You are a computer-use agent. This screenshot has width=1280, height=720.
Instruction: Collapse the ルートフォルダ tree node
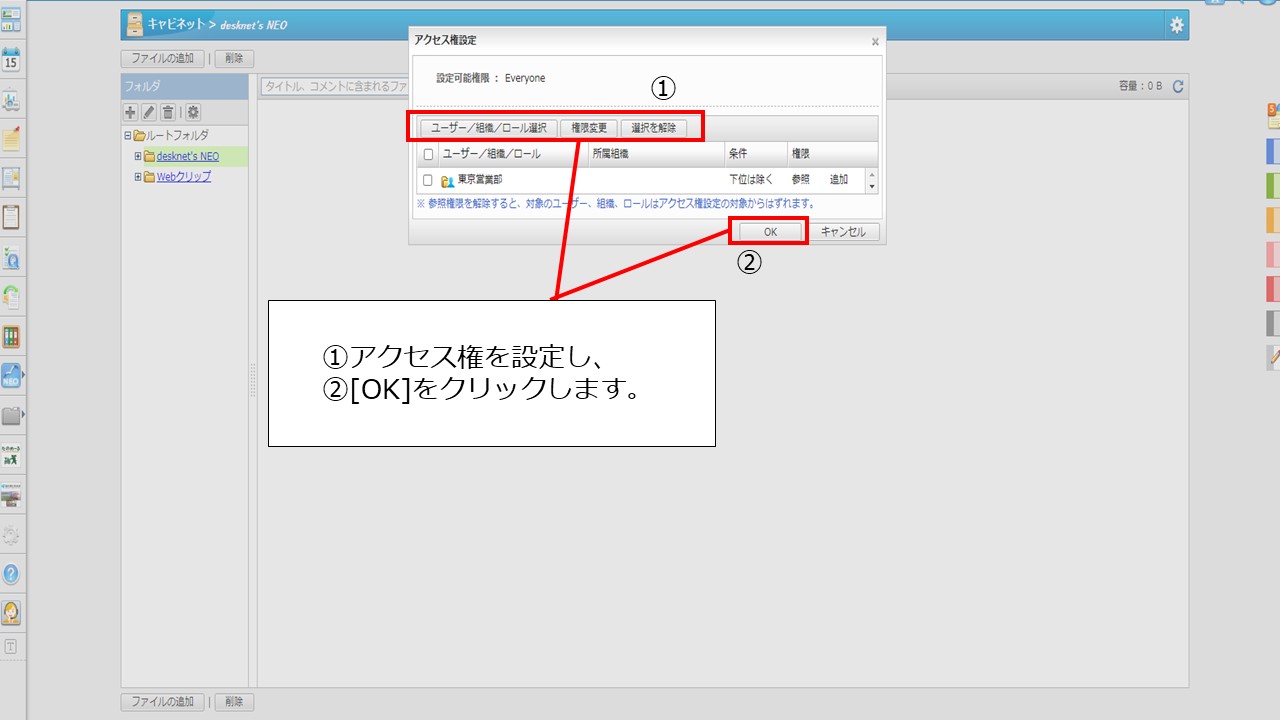[128, 135]
